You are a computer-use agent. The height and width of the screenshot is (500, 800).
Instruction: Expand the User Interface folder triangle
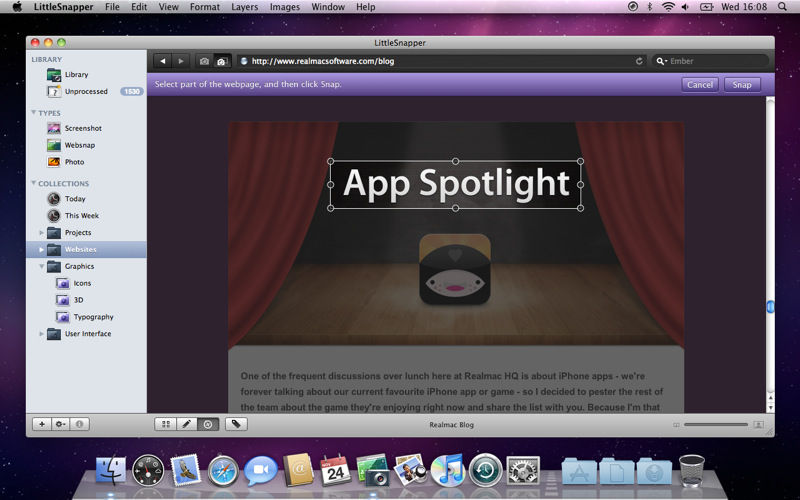(41, 334)
